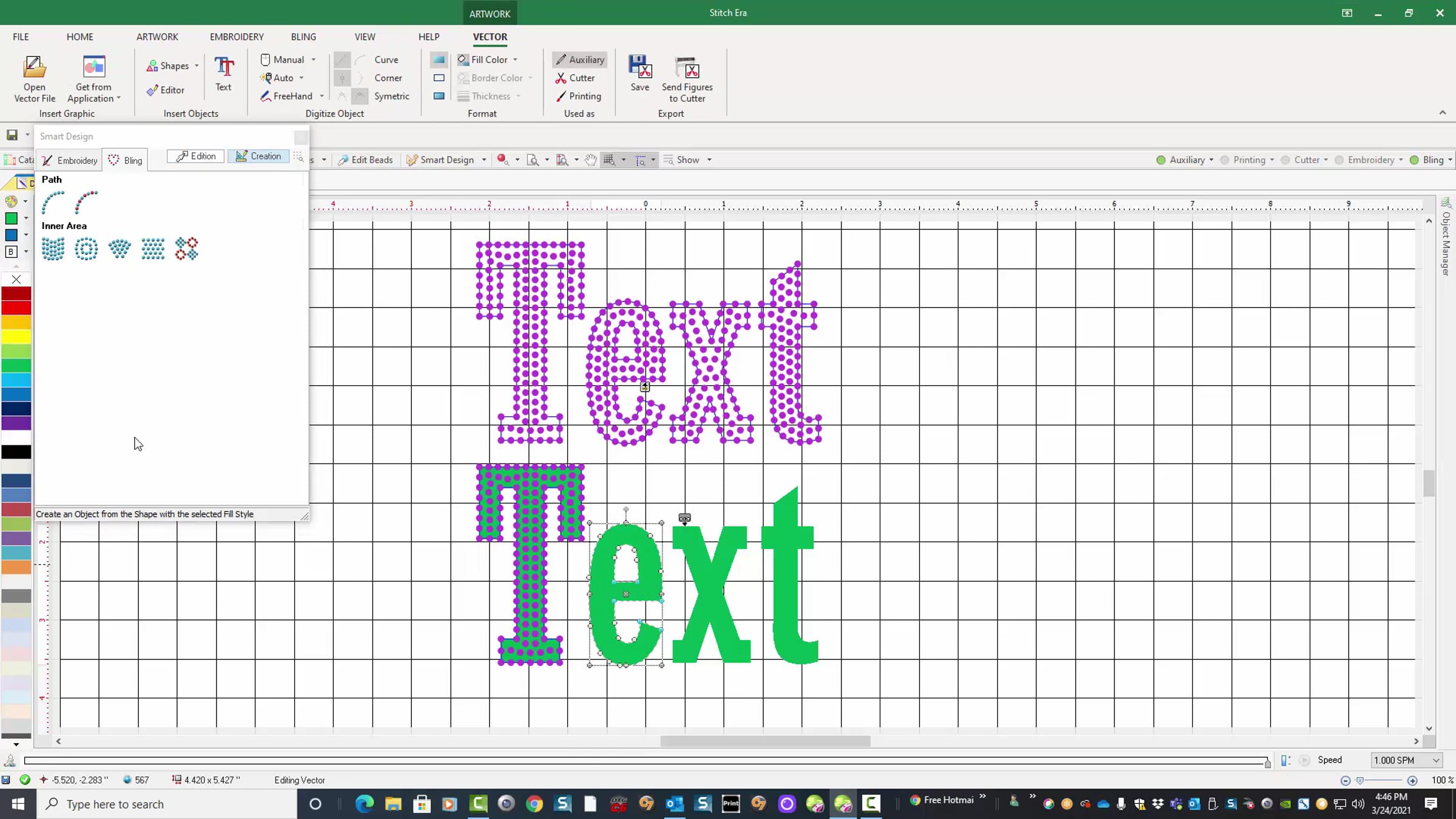The image size is (1456, 819).
Task: Click Send Figures to Cutter icon
Action: [687, 68]
